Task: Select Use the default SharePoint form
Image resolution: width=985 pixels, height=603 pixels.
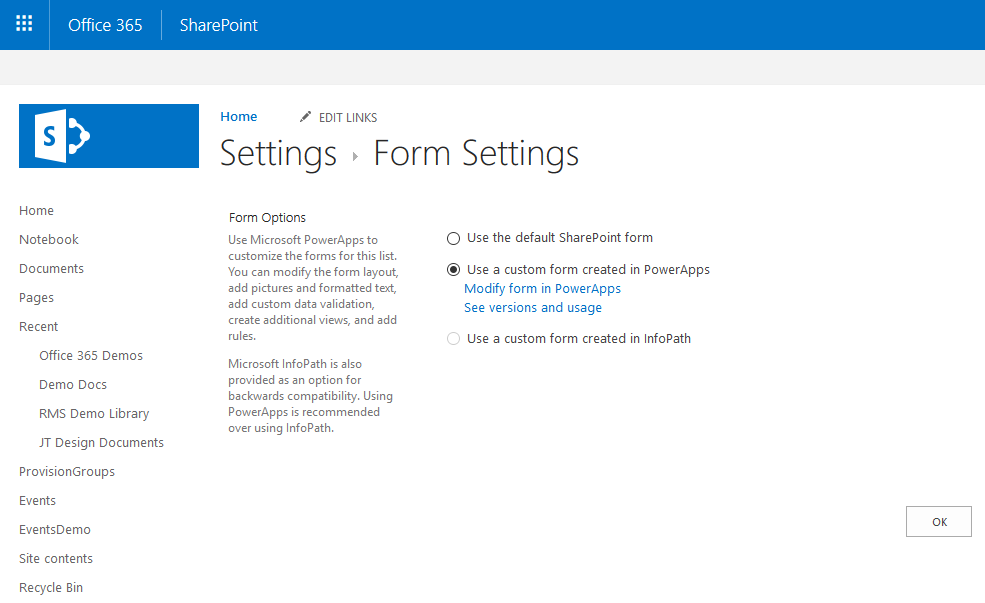Action: click(x=453, y=238)
